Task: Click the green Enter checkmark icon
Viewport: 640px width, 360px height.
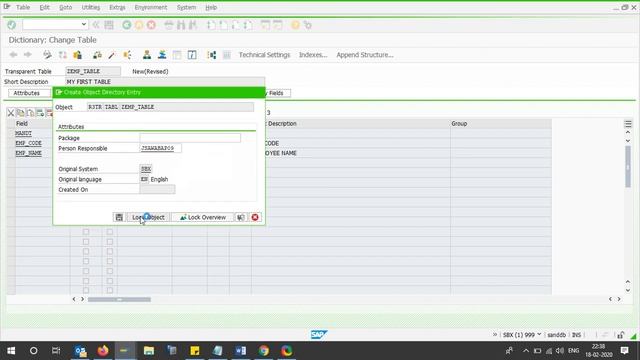Action: tap(11, 25)
